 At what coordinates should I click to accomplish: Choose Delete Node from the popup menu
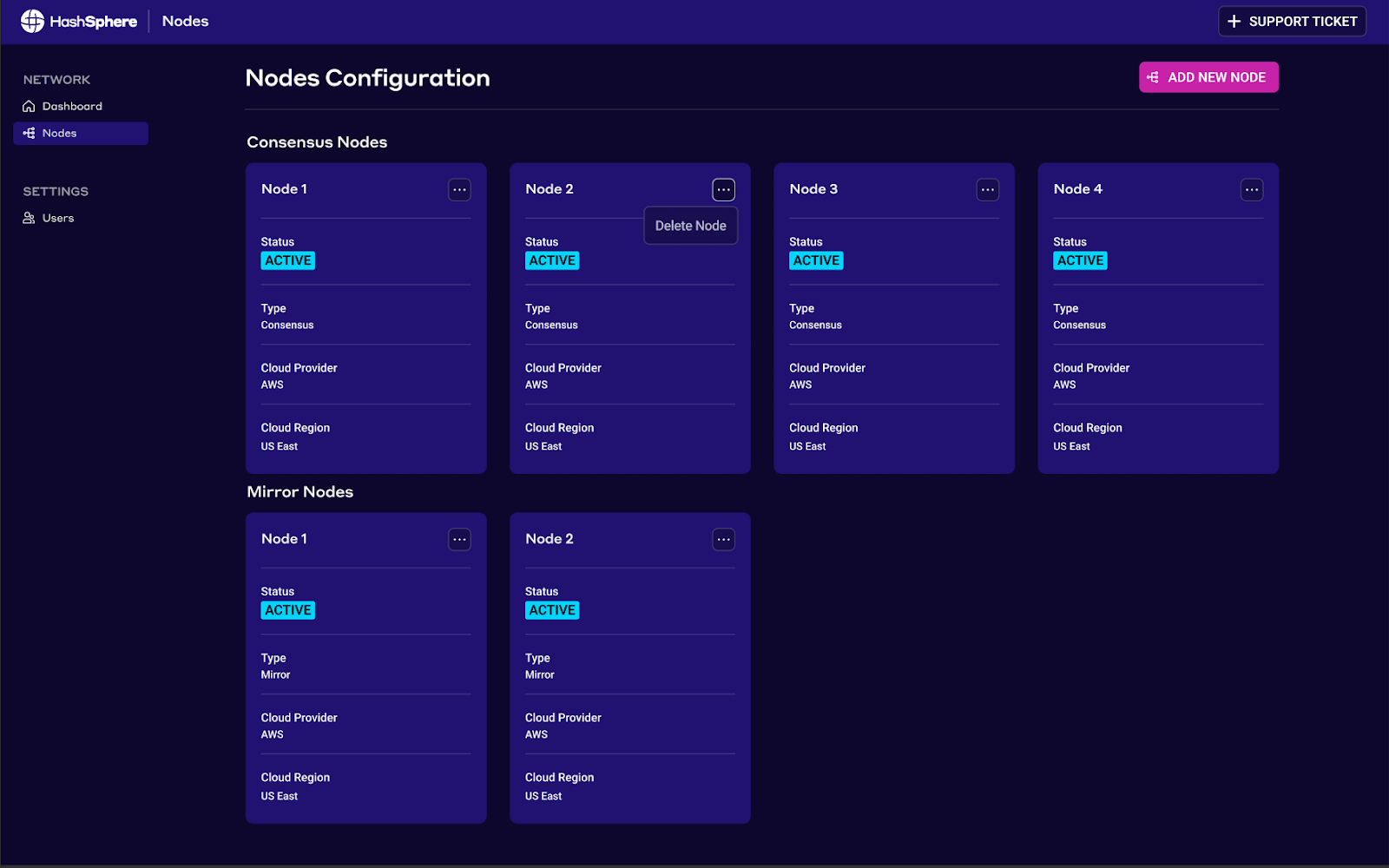[x=690, y=226]
